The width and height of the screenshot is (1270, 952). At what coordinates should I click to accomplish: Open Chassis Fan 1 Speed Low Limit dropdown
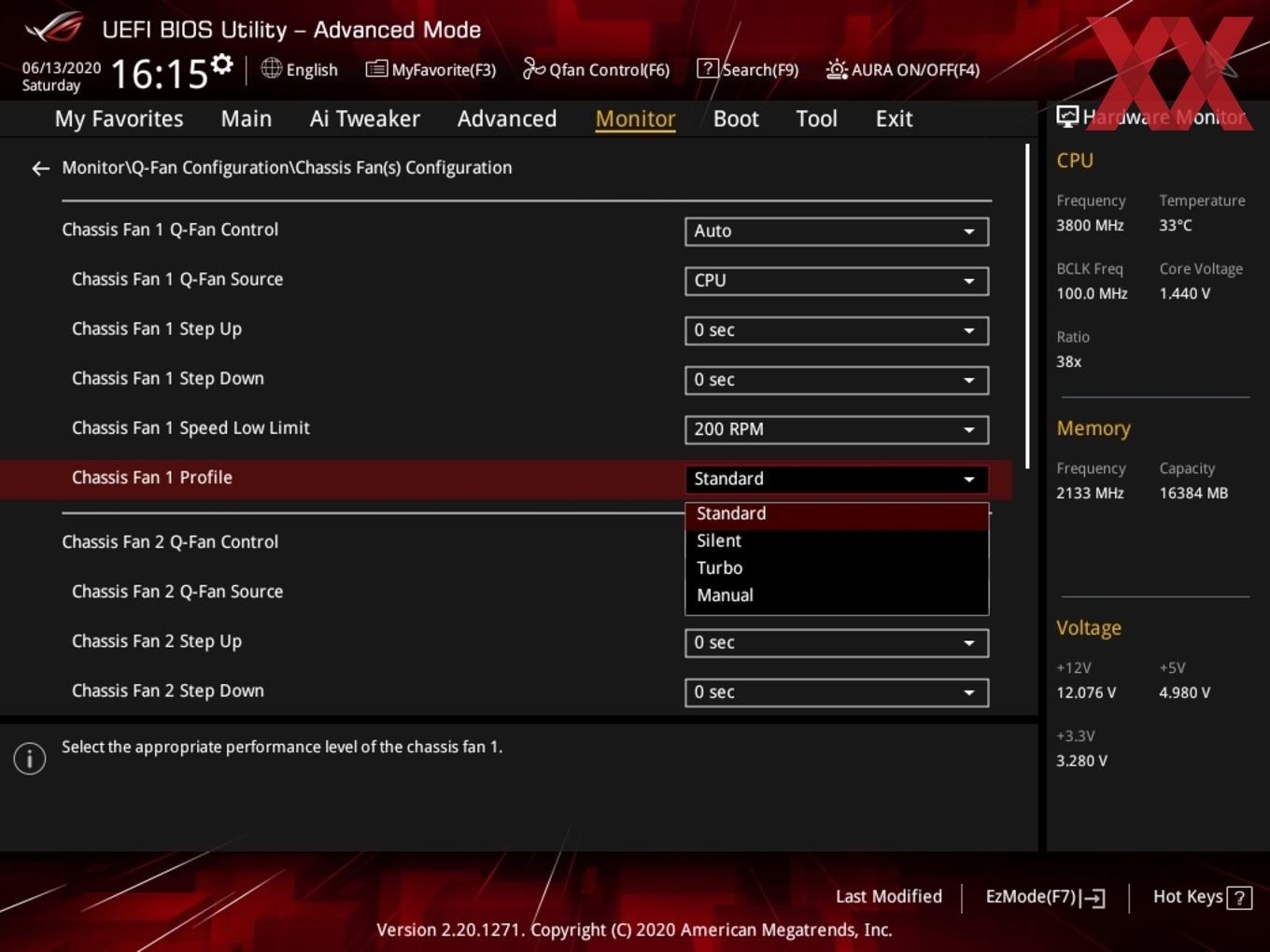[837, 429]
